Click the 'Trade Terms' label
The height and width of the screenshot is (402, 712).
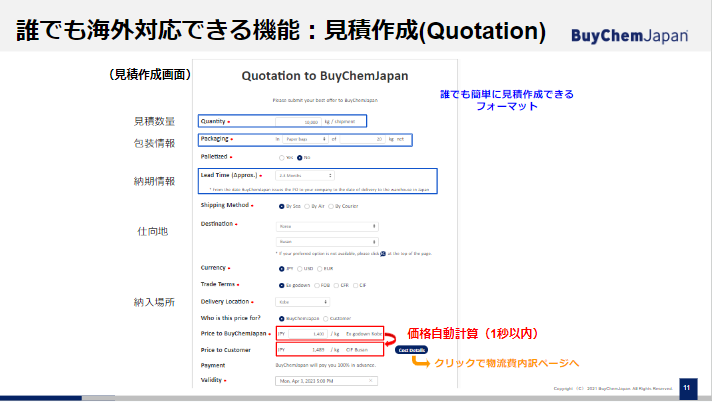[218, 284]
